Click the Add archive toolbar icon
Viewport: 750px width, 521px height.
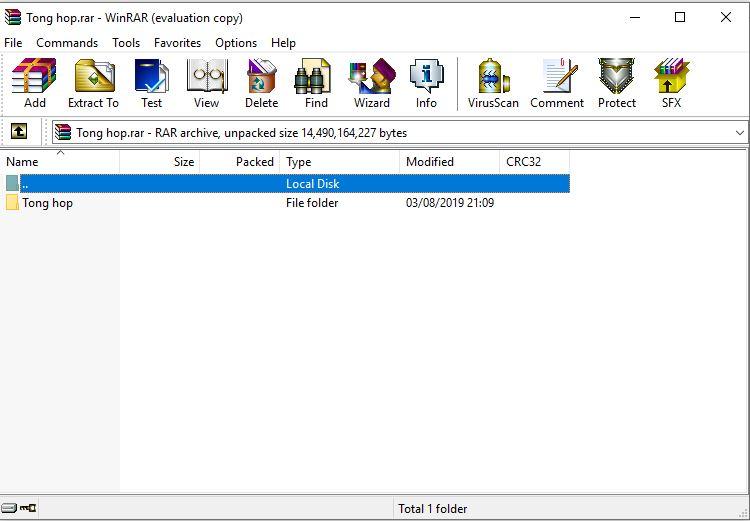click(x=34, y=83)
